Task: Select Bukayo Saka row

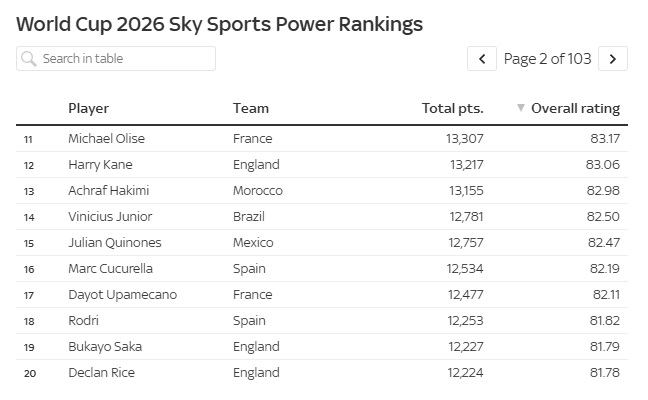Action: pos(322,347)
